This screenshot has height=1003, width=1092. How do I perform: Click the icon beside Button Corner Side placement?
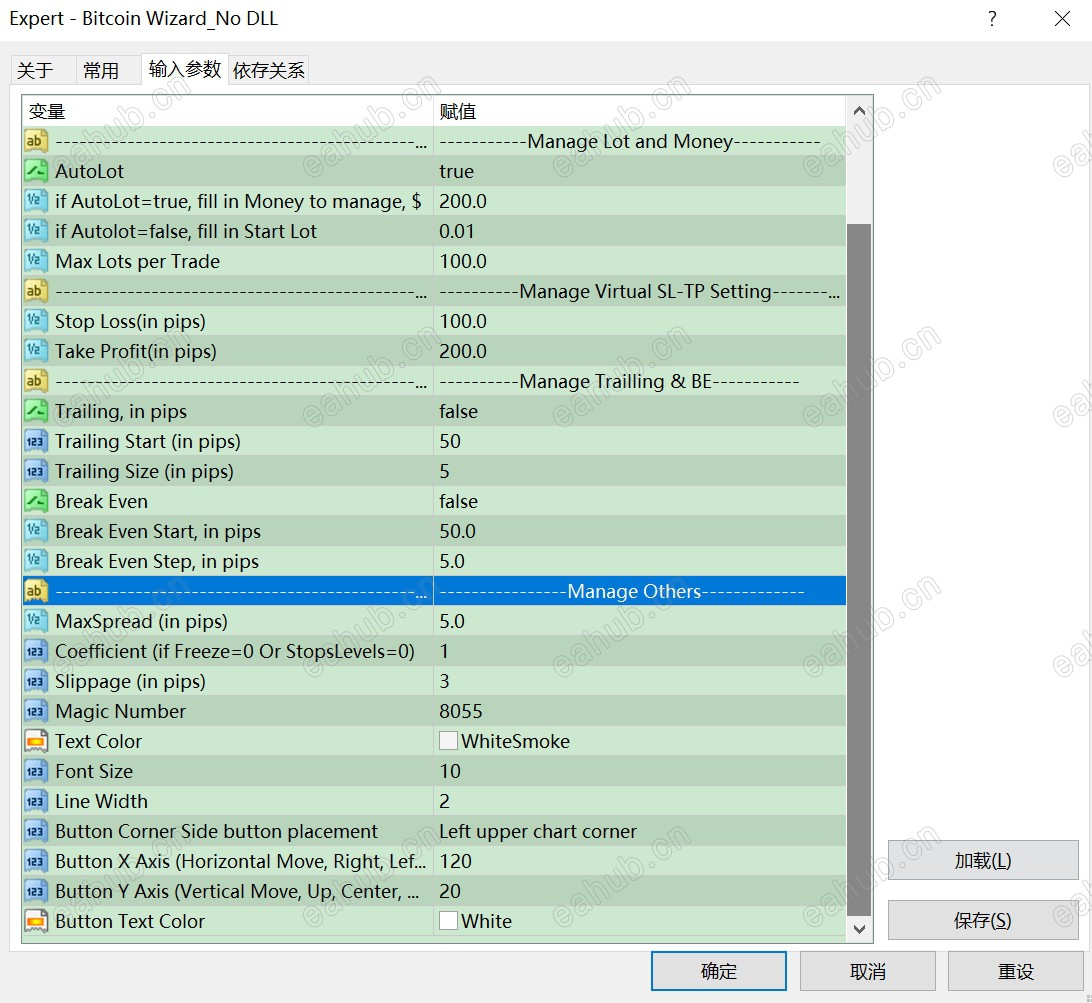pos(36,830)
